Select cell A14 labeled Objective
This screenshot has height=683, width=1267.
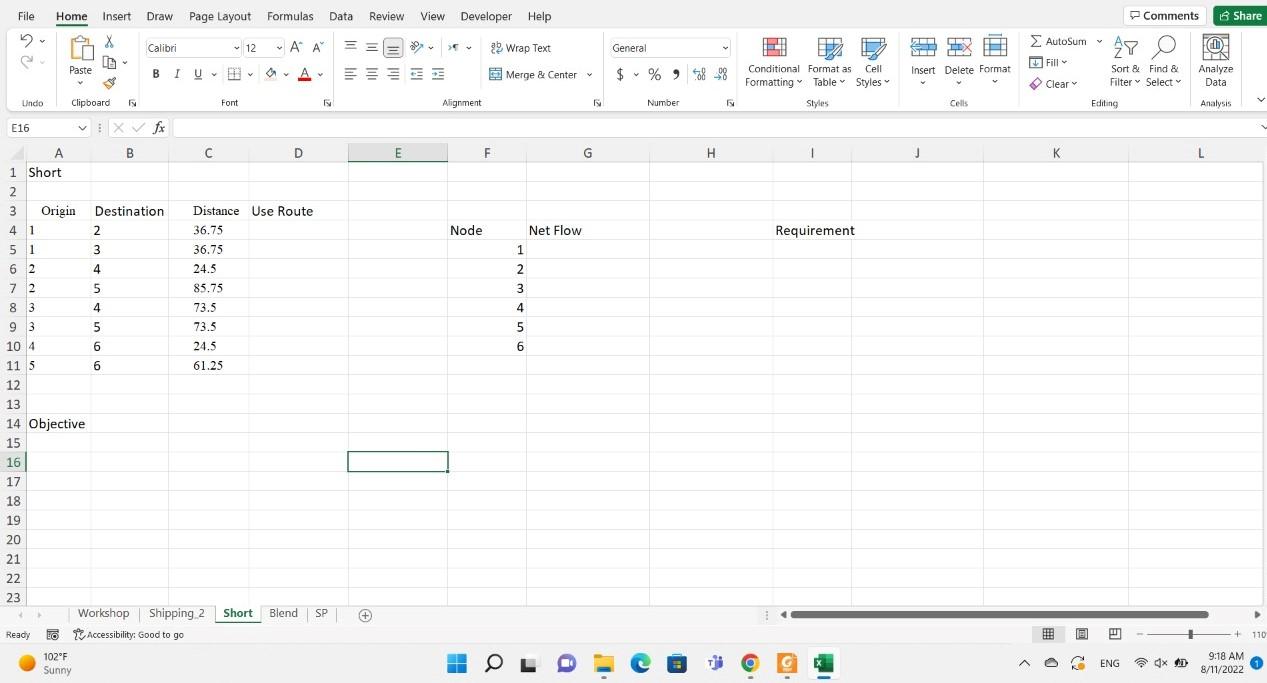(58, 424)
